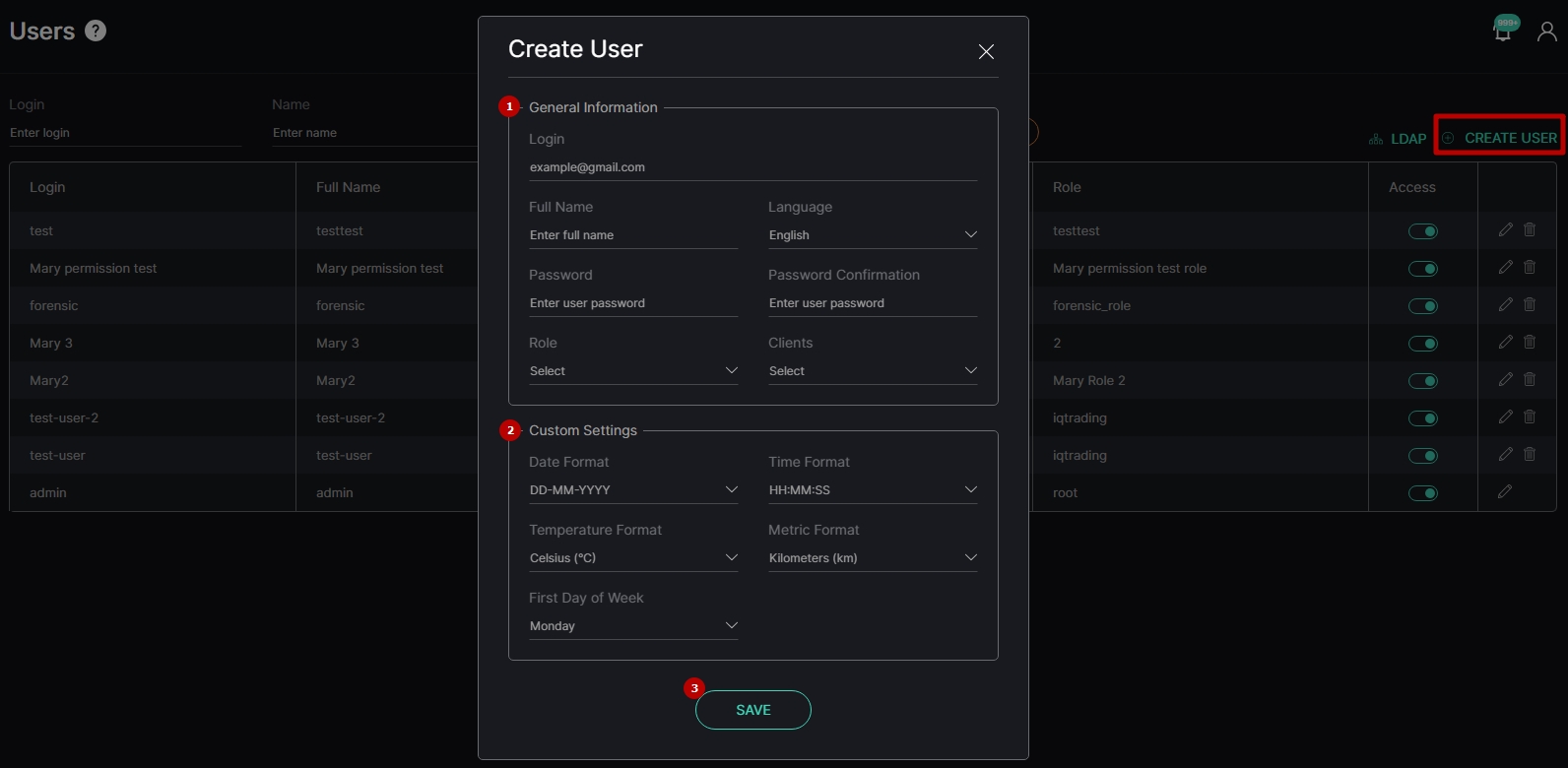Toggle access for test-user row
The height and width of the screenshot is (768, 1568).
1423,456
